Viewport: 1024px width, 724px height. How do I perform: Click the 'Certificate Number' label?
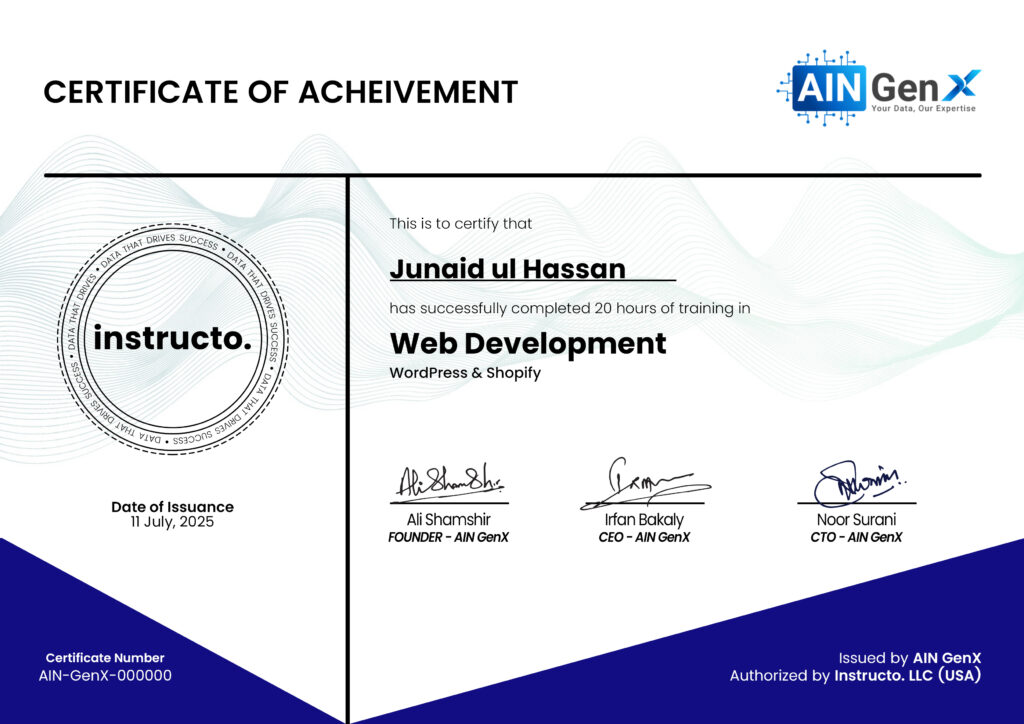point(105,658)
